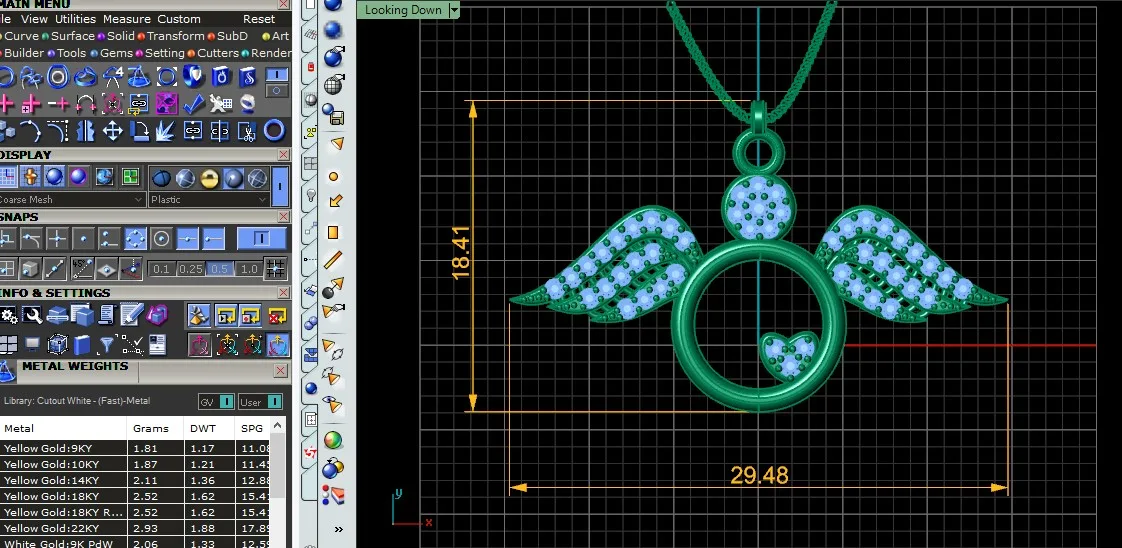The image size is (1122, 548).
Task: Click the pink tiled pattern icon
Action: pos(166,104)
